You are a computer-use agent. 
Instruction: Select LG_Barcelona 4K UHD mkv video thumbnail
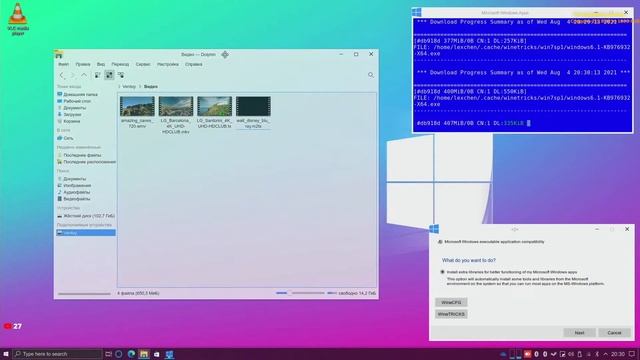point(176,107)
